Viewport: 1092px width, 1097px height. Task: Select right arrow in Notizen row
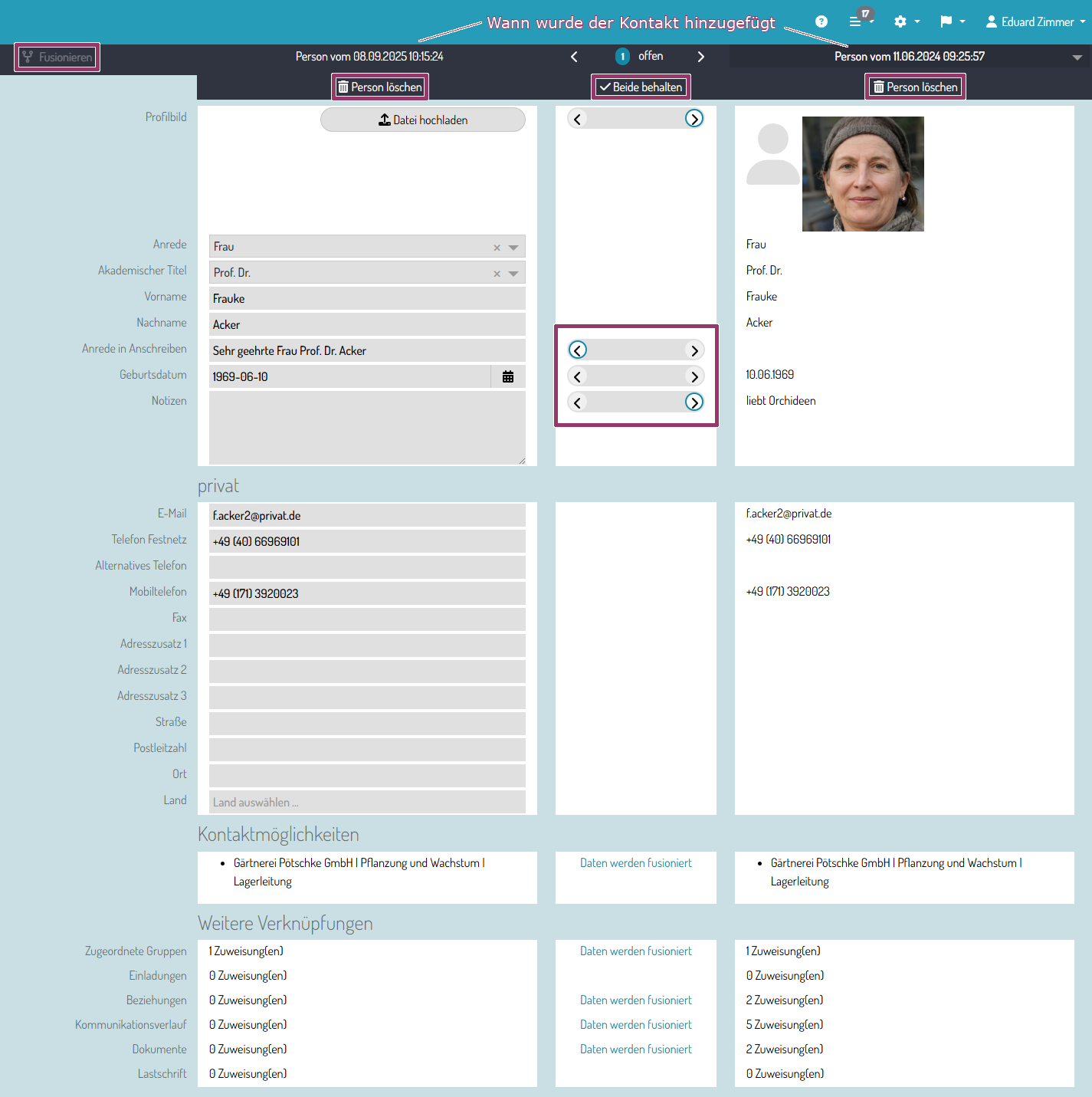[694, 402]
